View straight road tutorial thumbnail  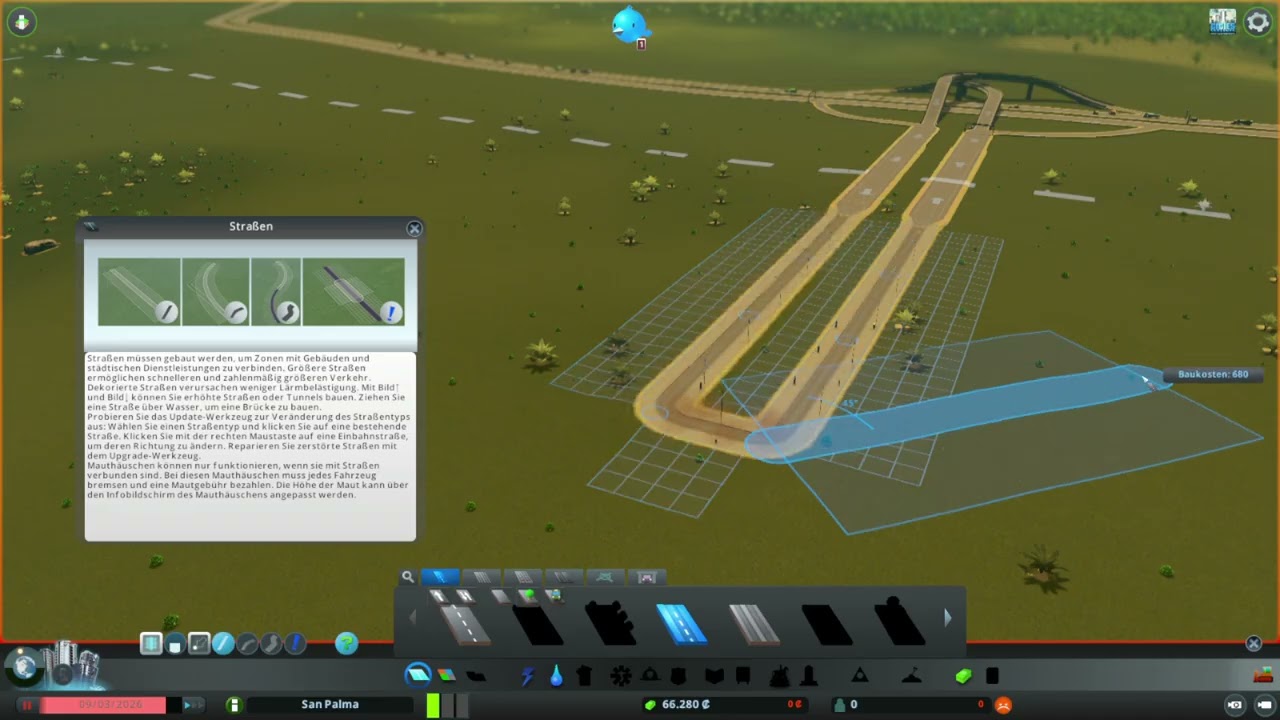pos(139,291)
